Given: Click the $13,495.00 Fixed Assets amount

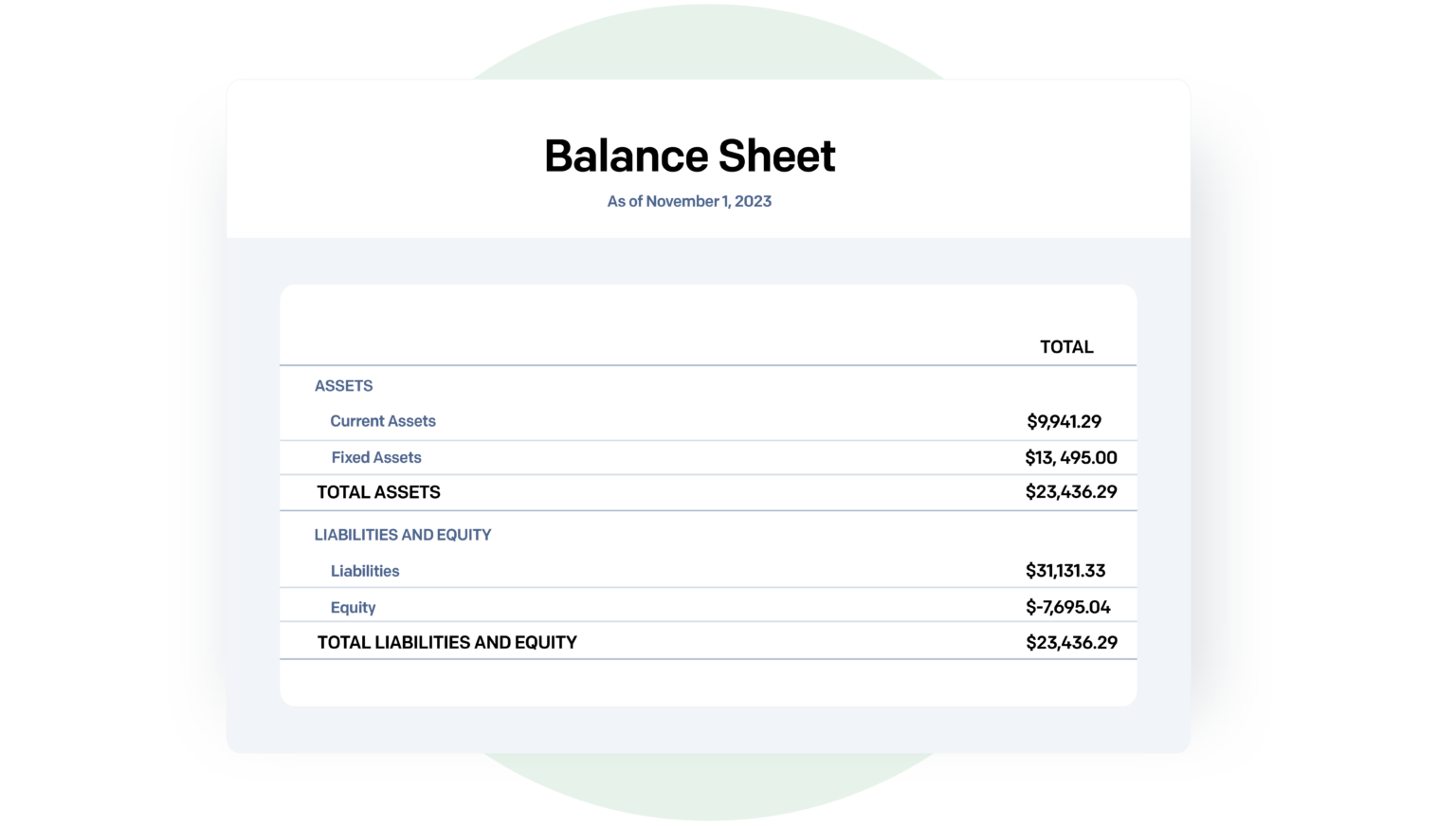Looking at the screenshot, I should [x=1071, y=457].
